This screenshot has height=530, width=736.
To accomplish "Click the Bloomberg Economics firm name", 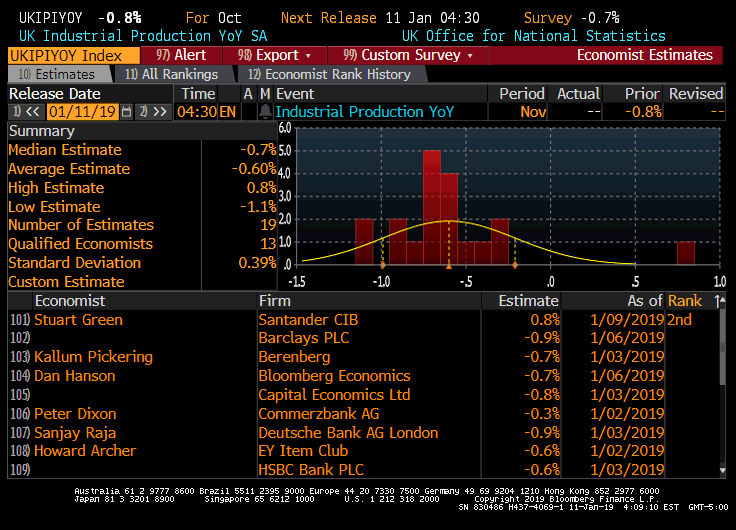I will (x=334, y=376).
